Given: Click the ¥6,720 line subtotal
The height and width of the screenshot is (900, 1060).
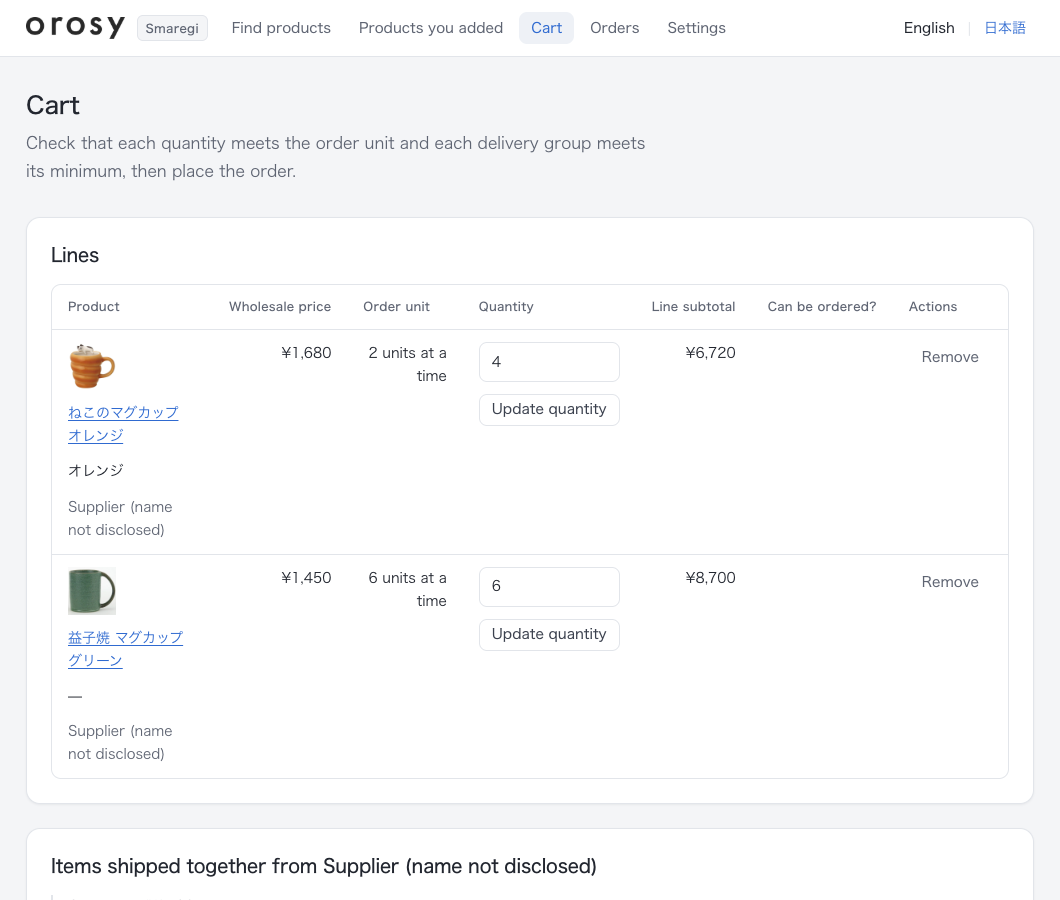Looking at the screenshot, I should pos(710,353).
